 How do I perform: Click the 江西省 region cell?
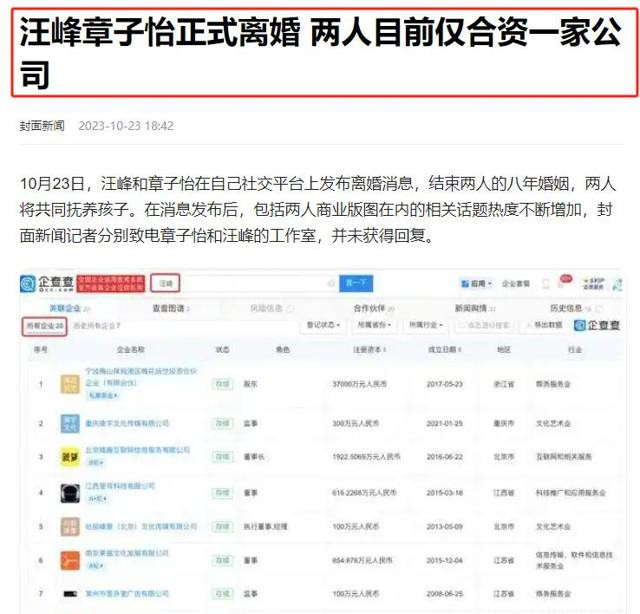point(504,493)
